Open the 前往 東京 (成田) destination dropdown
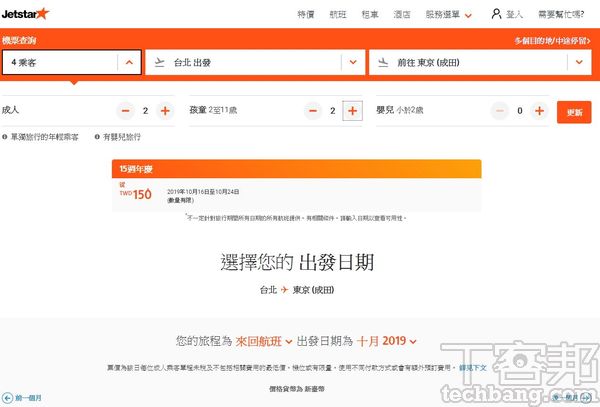This screenshot has height=407, width=600. [480, 62]
